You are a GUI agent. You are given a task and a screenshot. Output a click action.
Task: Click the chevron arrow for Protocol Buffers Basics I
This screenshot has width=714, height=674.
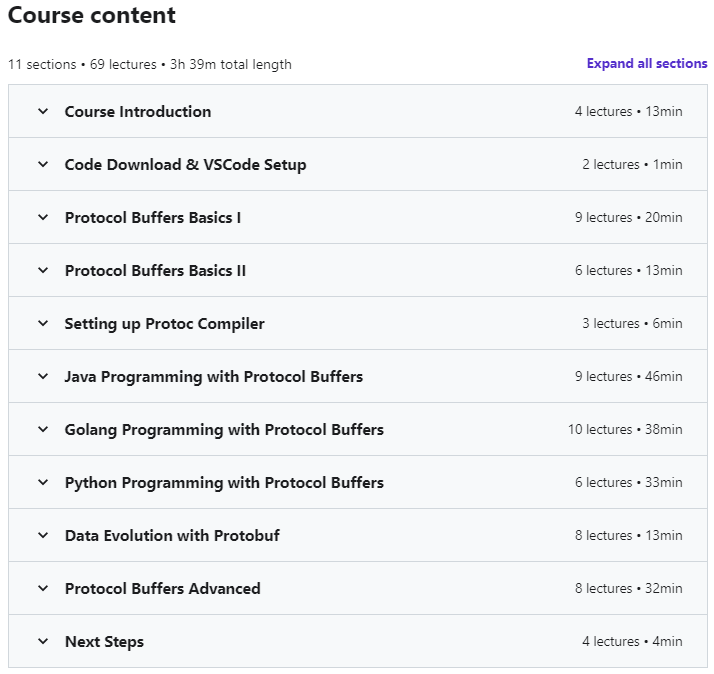coord(43,217)
